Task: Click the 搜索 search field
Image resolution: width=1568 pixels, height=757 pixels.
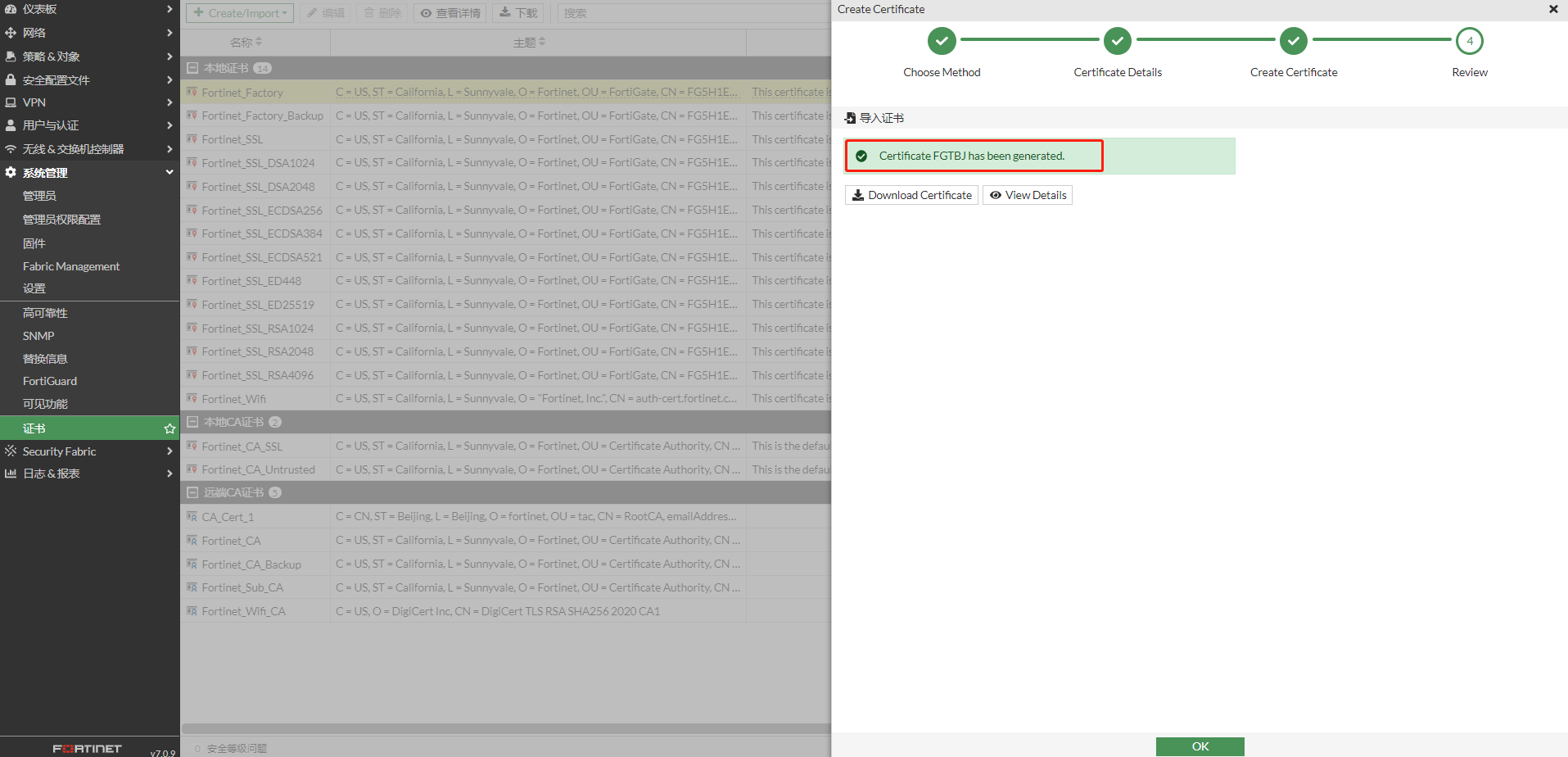Action: (x=694, y=13)
